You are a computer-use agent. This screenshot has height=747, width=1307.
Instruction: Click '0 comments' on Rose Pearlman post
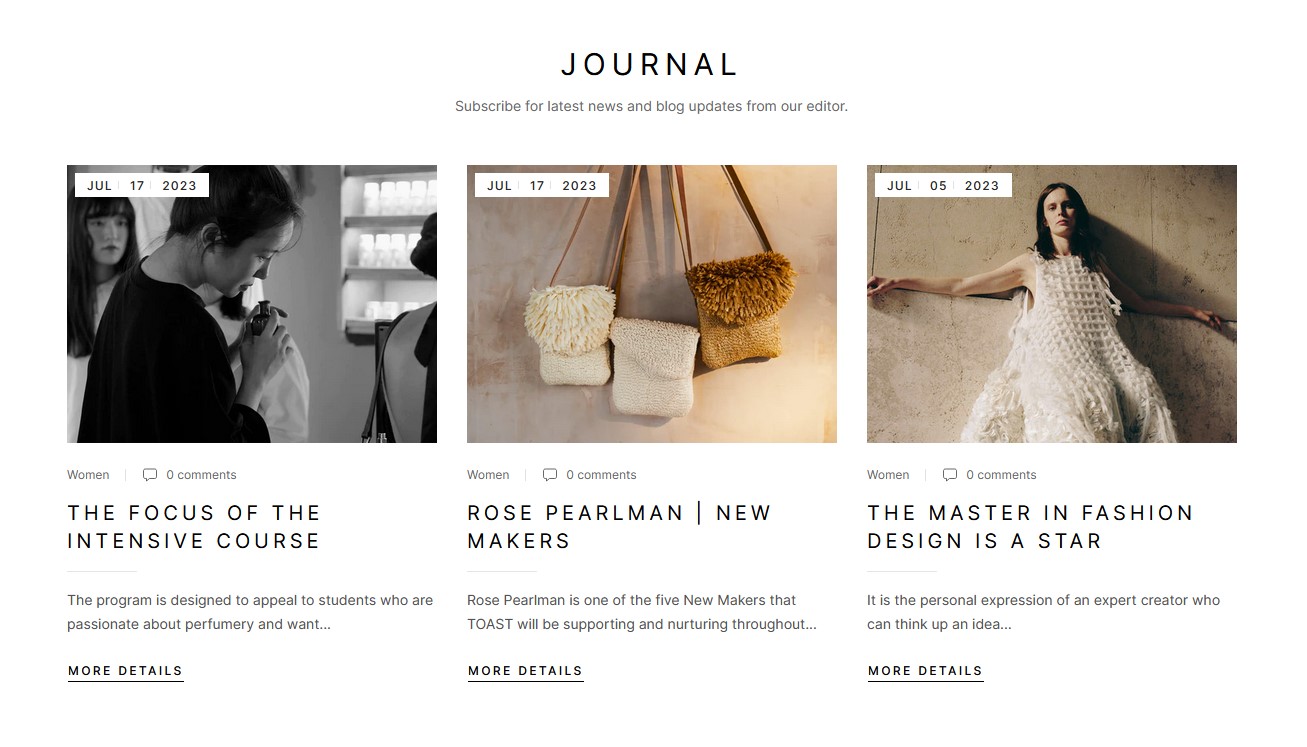[601, 475]
